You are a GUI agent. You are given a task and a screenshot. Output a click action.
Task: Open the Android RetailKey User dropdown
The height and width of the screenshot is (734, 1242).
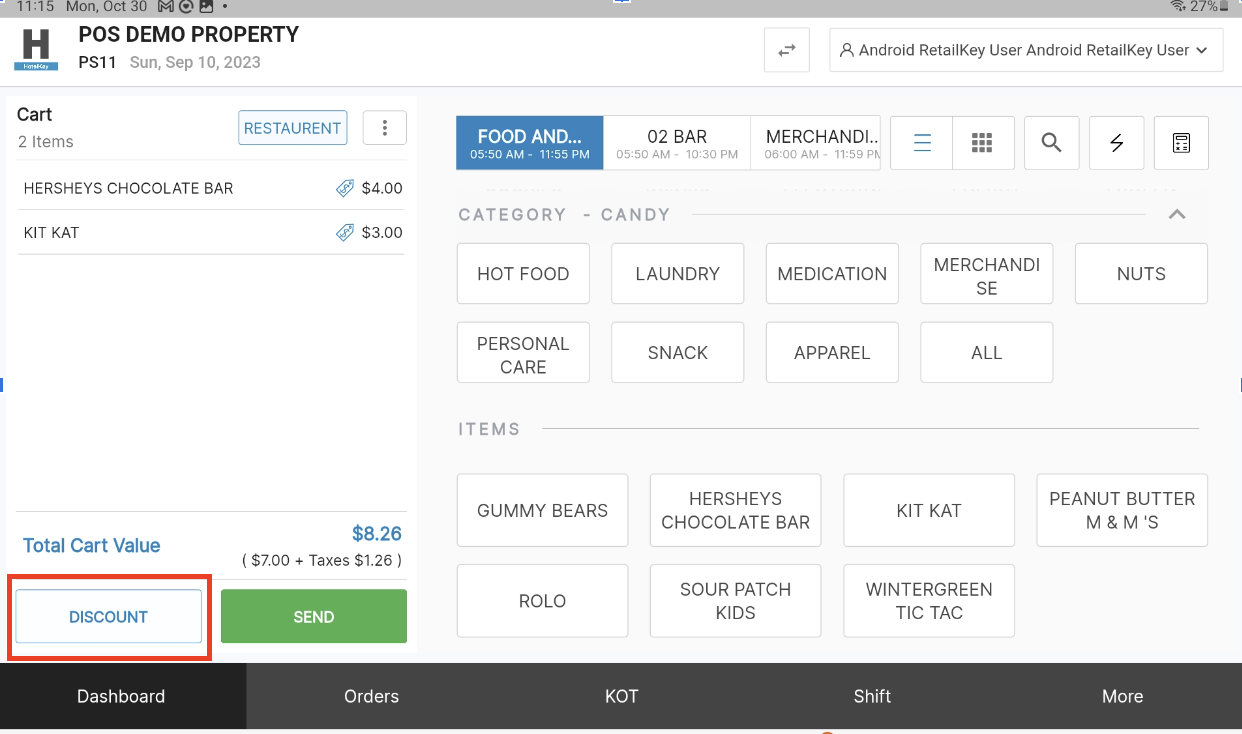(1026, 50)
